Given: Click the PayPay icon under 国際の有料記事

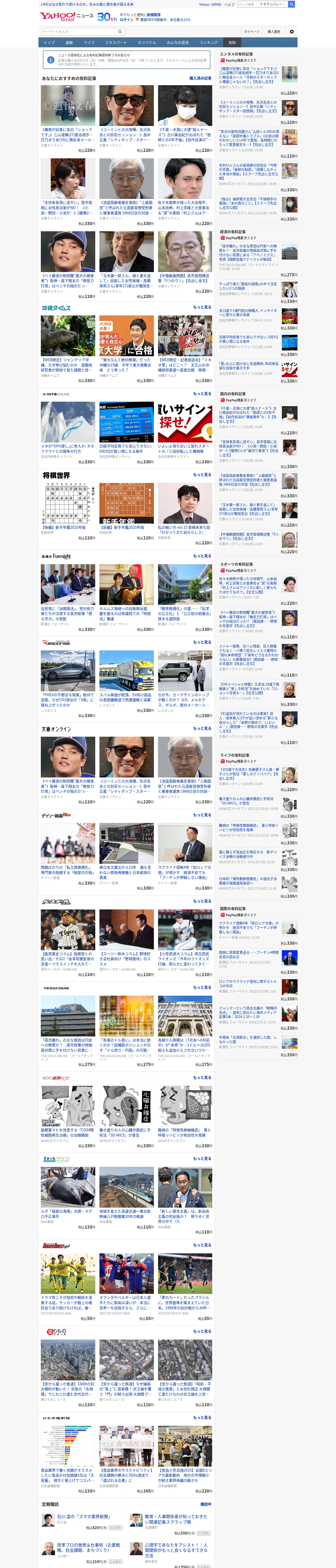Looking at the screenshot, I should (223, 915).
